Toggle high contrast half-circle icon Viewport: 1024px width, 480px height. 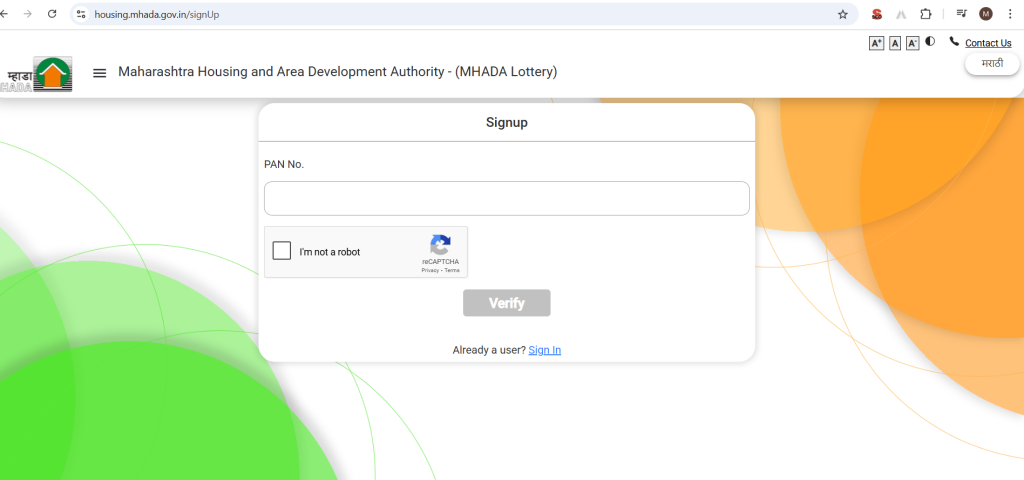tap(930, 41)
